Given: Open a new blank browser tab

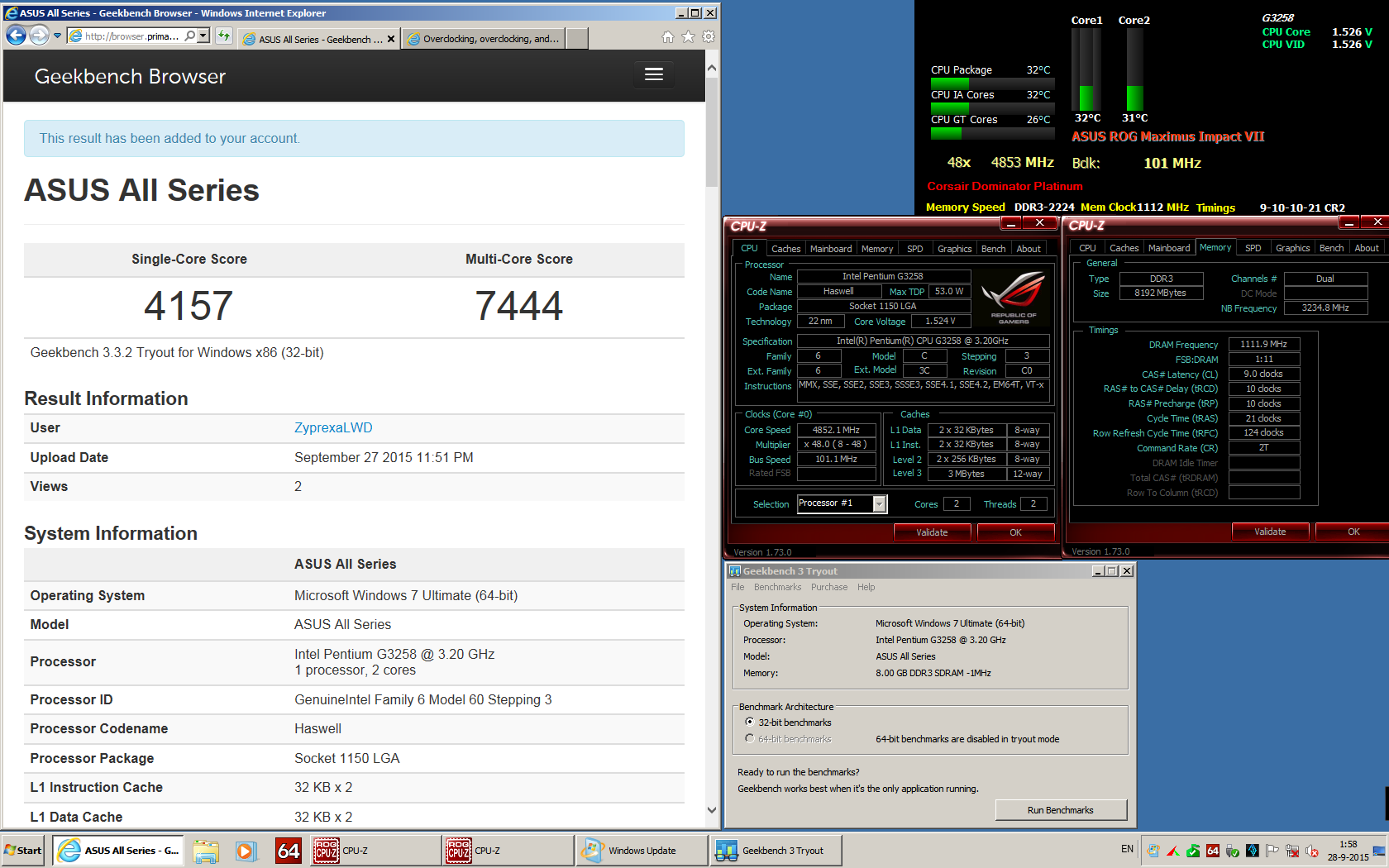Looking at the screenshot, I should click(x=578, y=39).
